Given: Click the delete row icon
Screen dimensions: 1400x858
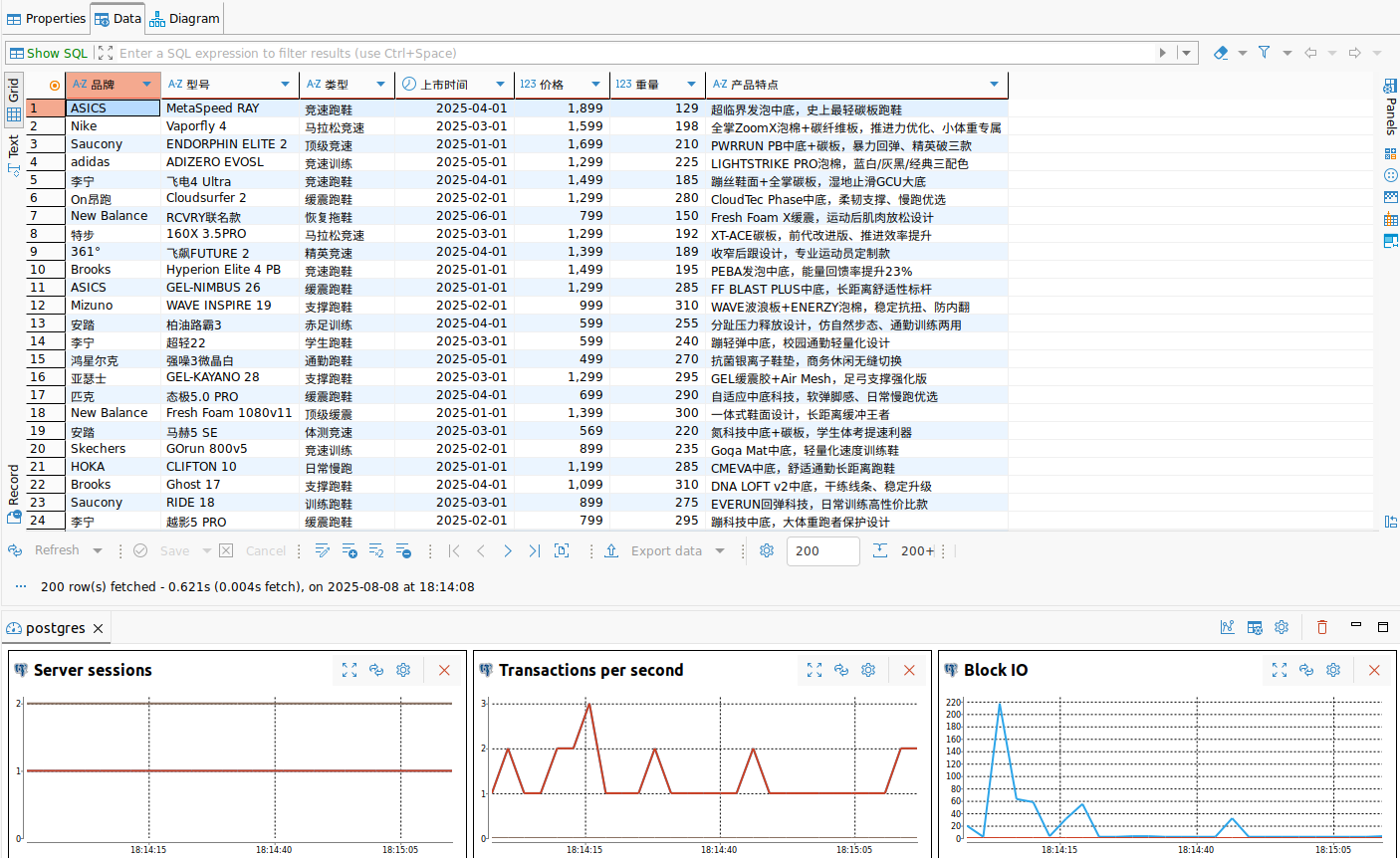Looking at the screenshot, I should (x=403, y=550).
